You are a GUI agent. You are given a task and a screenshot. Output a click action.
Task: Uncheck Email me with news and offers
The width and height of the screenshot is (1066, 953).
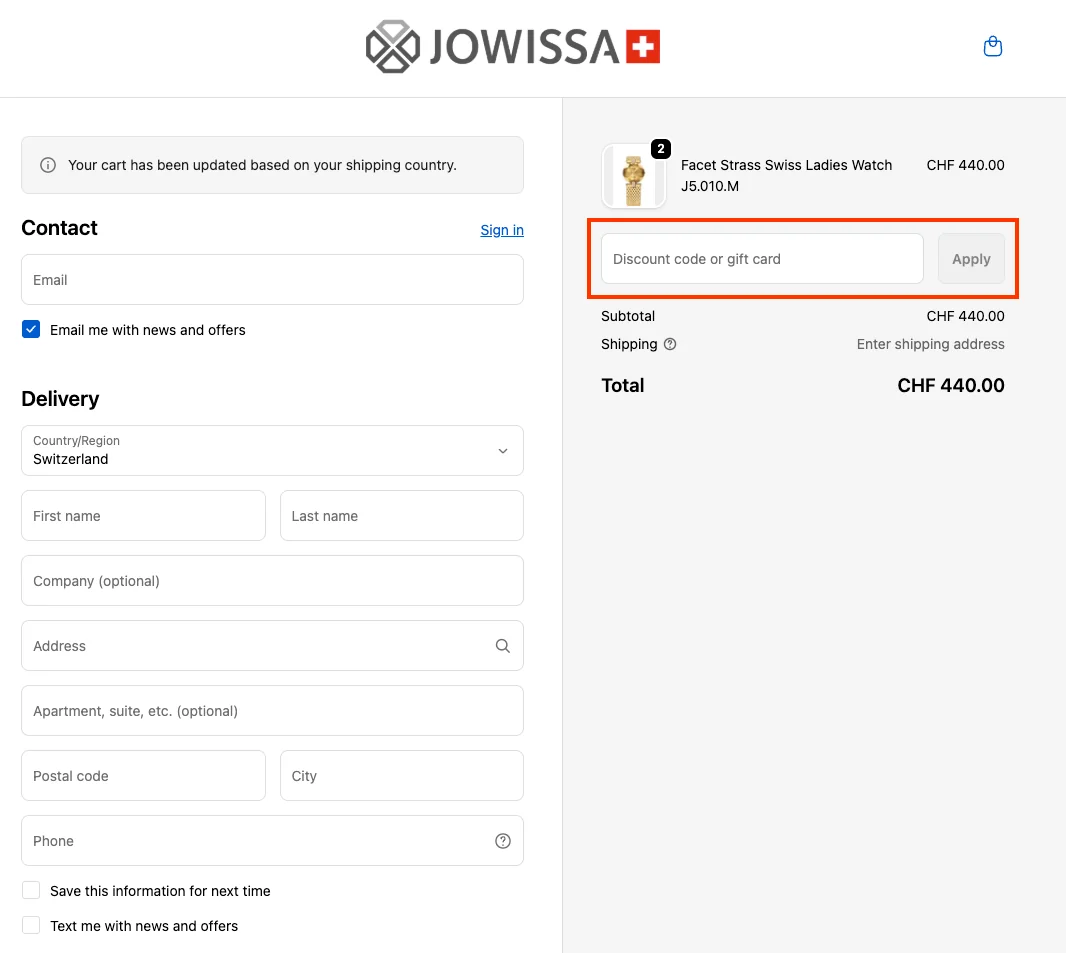point(31,328)
